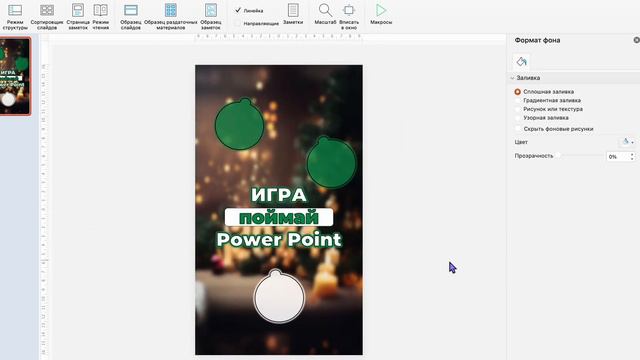Open the Цвет fill color dropdown
The width and height of the screenshot is (640, 360).
coord(628,142)
